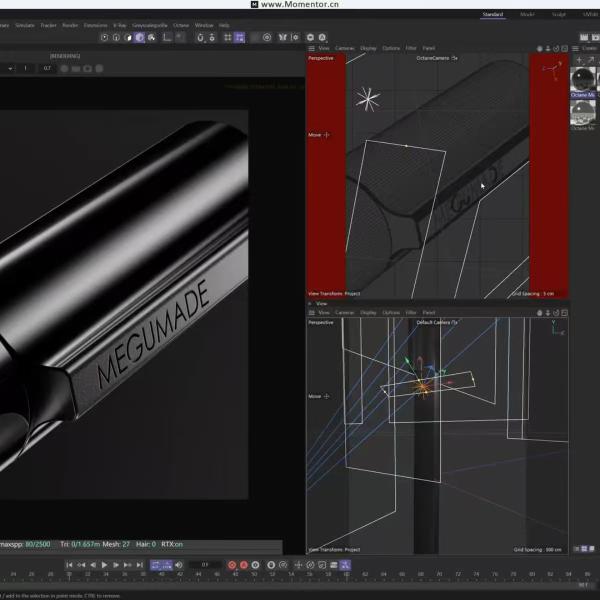Open the V-Ray menu
Viewport: 600px width, 600px height.
coord(119,25)
